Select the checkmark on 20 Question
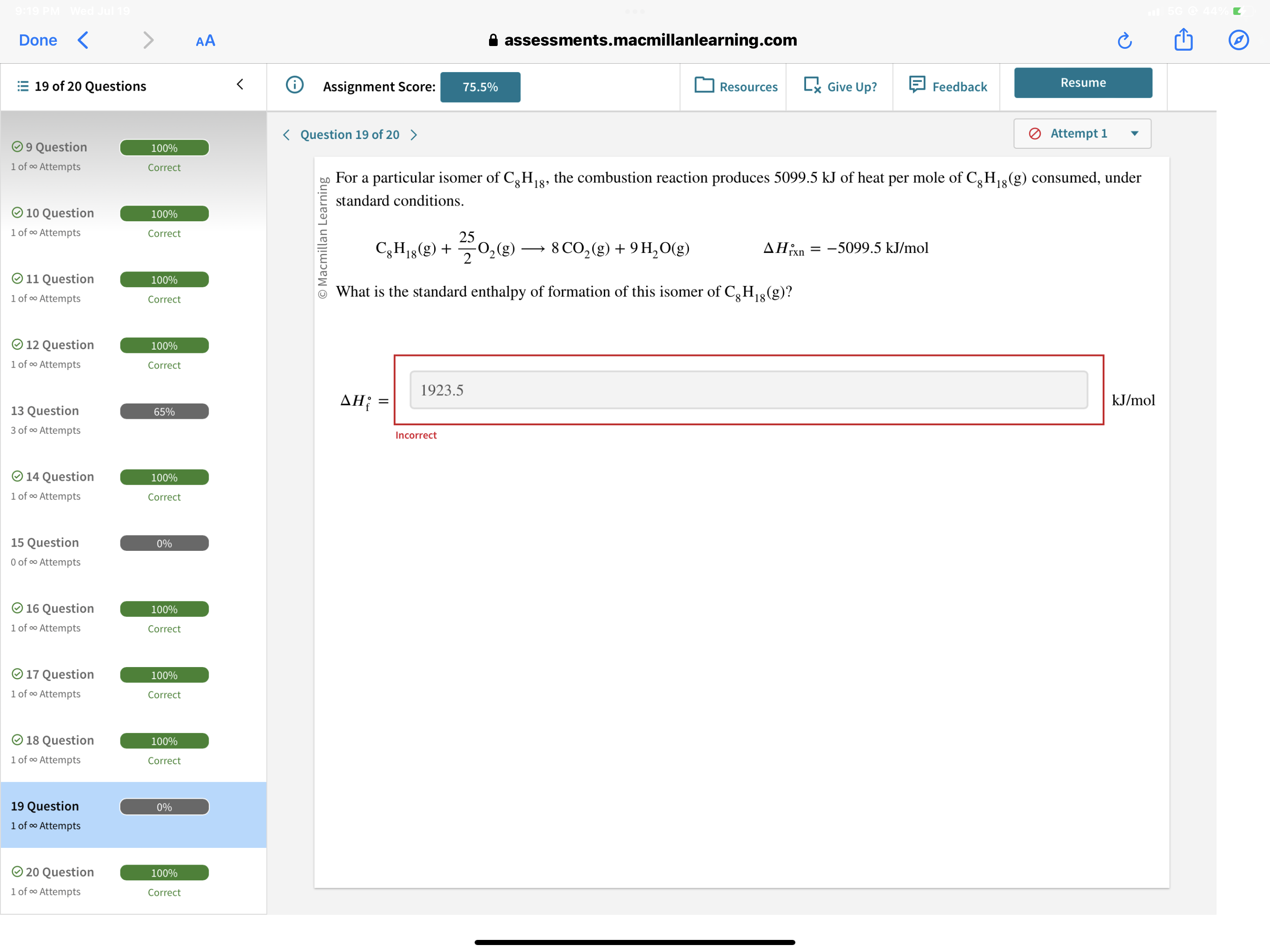The image size is (1270, 952). click(x=18, y=872)
